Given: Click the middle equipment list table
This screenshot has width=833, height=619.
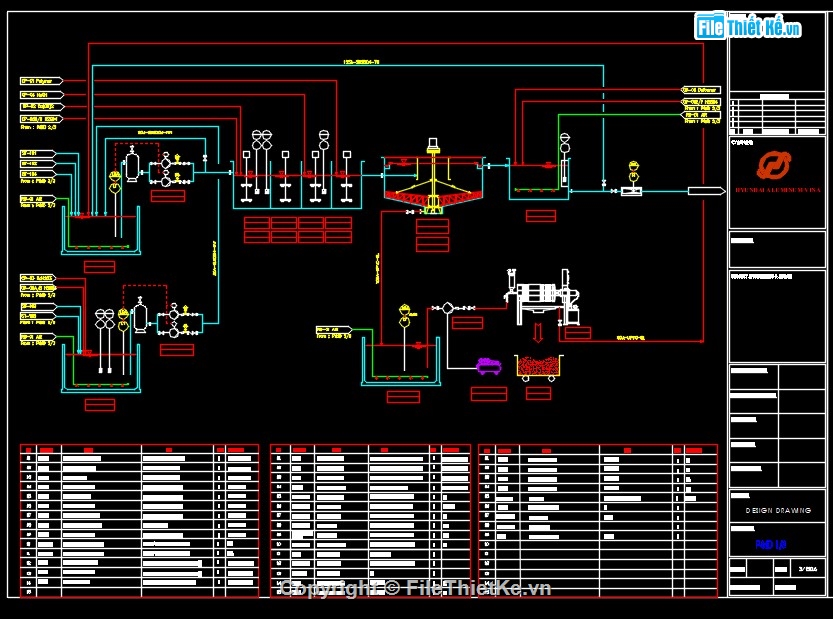Looking at the screenshot, I should pyautogui.click(x=370, y=521).
